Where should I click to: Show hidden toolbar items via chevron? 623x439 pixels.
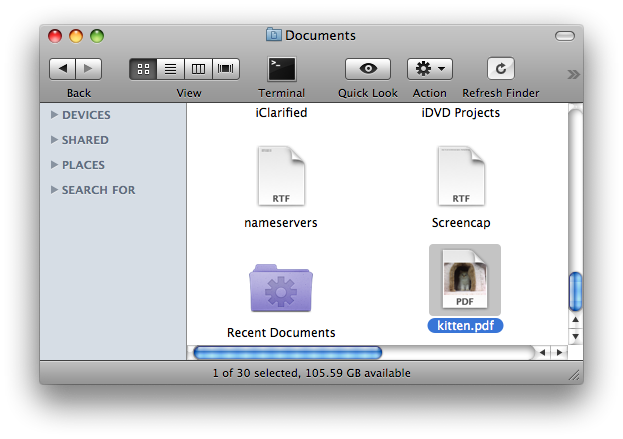pyautogui.click(x=573, y=74)
